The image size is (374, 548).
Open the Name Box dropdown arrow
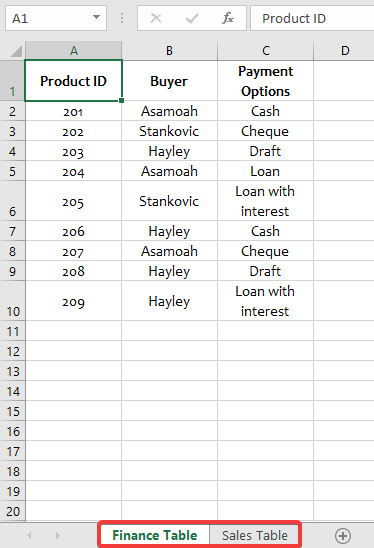96,17
